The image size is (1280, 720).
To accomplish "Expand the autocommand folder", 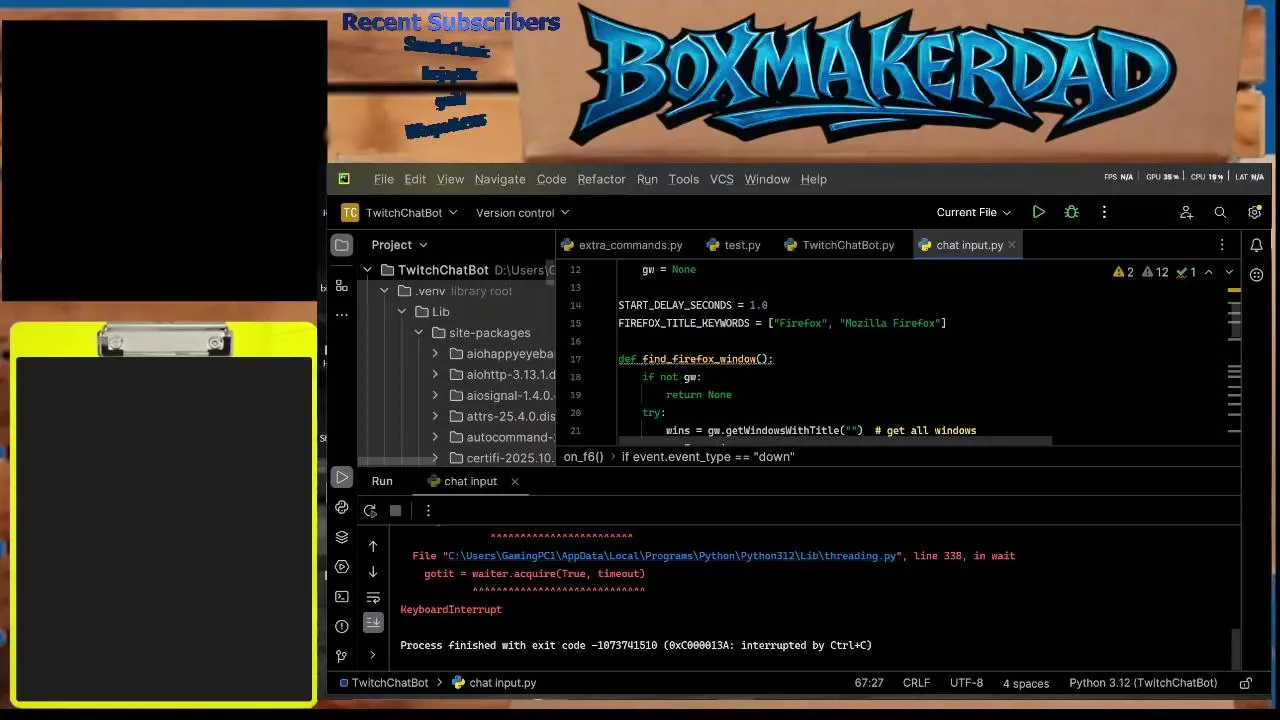I will click(x=435, y=437).
